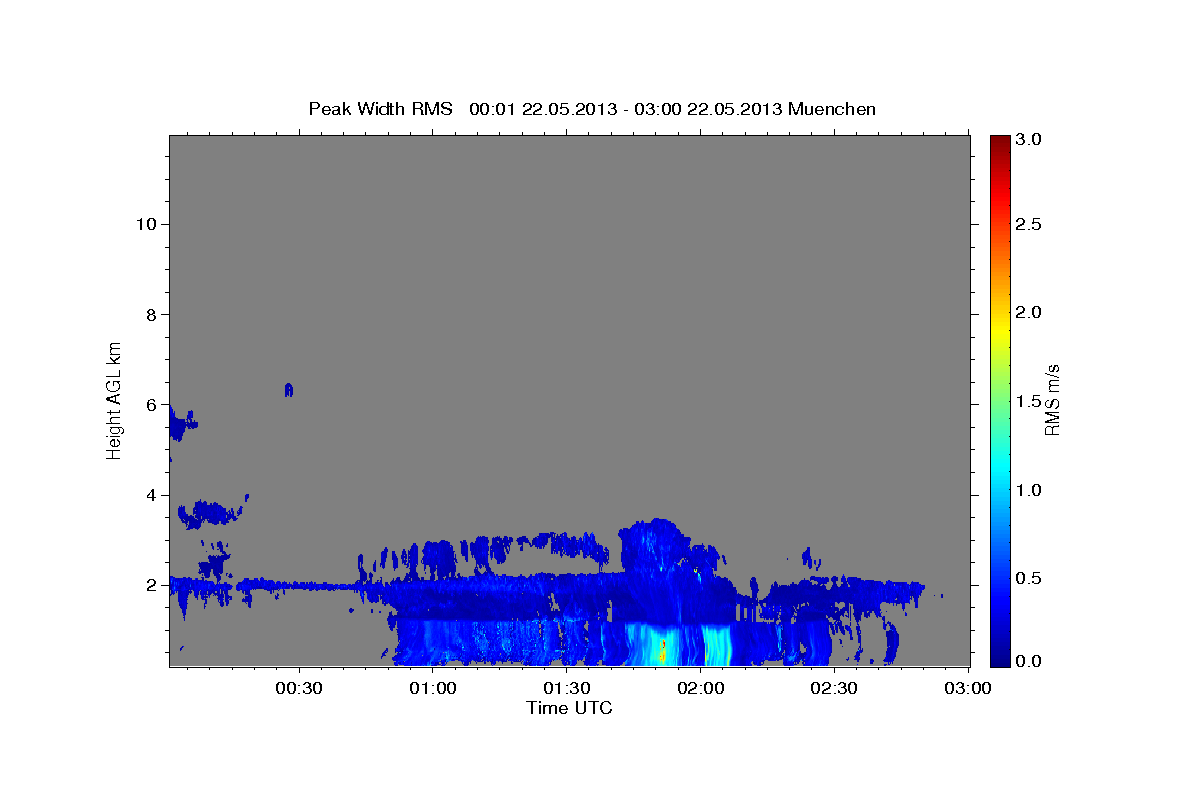Click the plot title 'Peak Width RMS'

pyautogui.click(x=380, y=109)
